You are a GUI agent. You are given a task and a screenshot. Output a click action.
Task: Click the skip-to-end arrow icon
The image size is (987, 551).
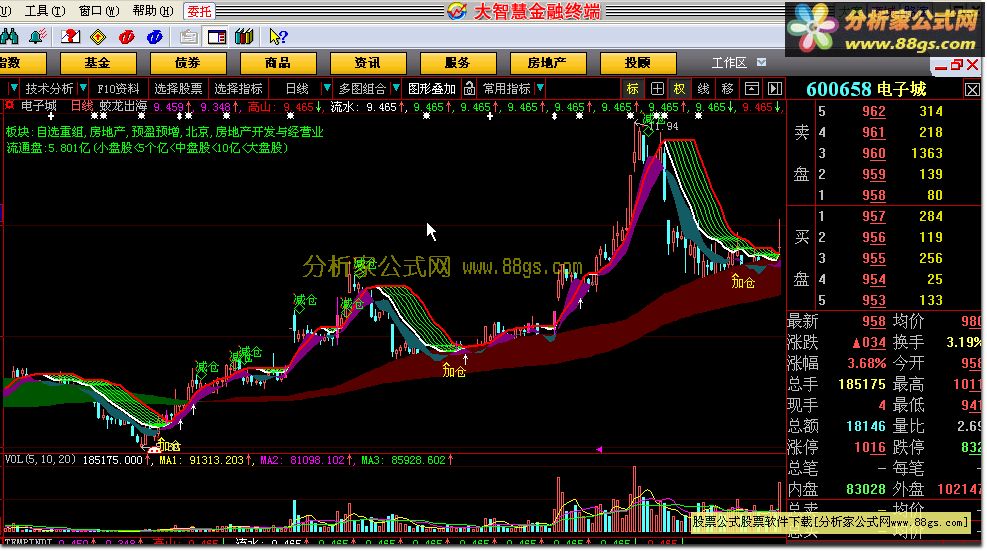click(775, 89)
